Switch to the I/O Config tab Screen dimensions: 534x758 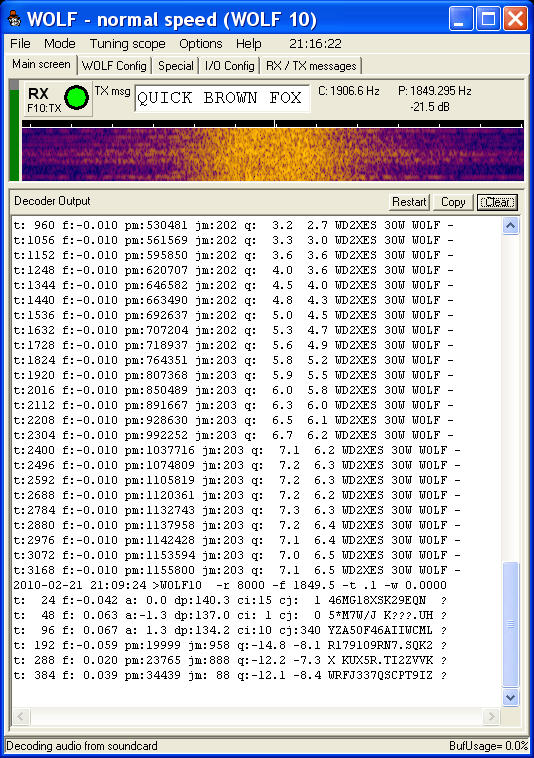tap(230, 66)
